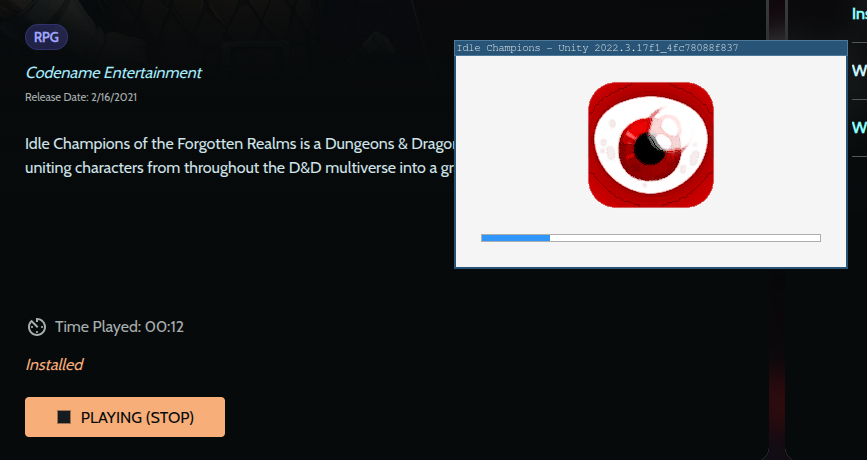Click the Installed status label
The height and width of the screenshot is (460, 867).
54,364
